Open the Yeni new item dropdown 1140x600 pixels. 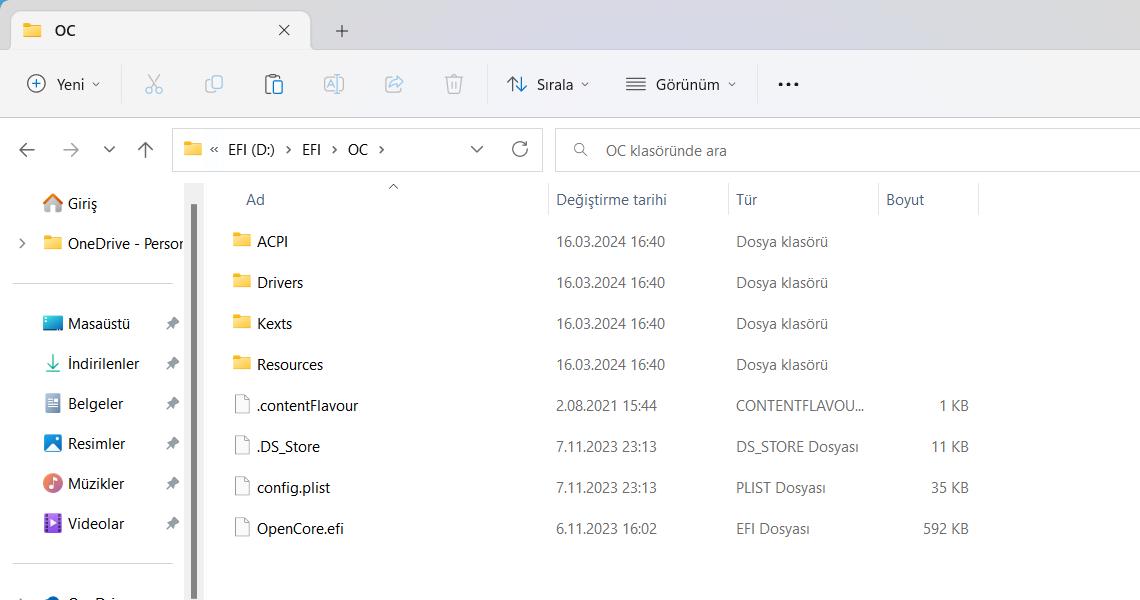pyautogui.click(x=64, y=84)
